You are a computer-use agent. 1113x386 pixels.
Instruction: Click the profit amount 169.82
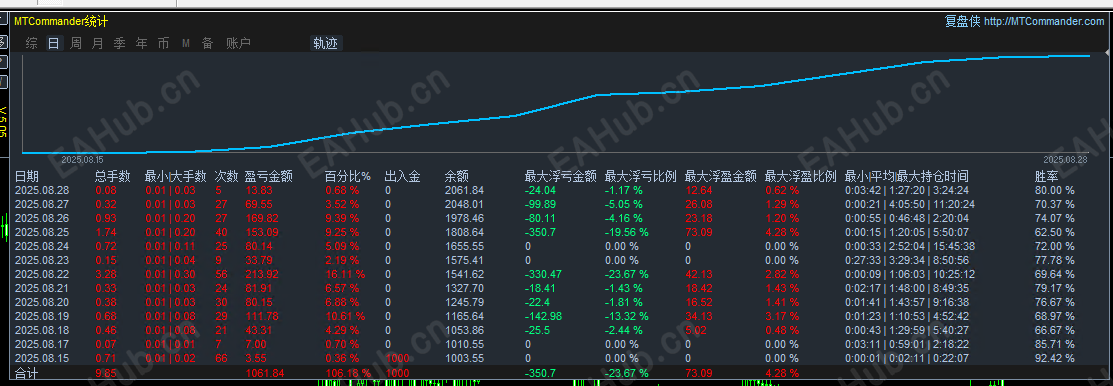click(262, 218)
